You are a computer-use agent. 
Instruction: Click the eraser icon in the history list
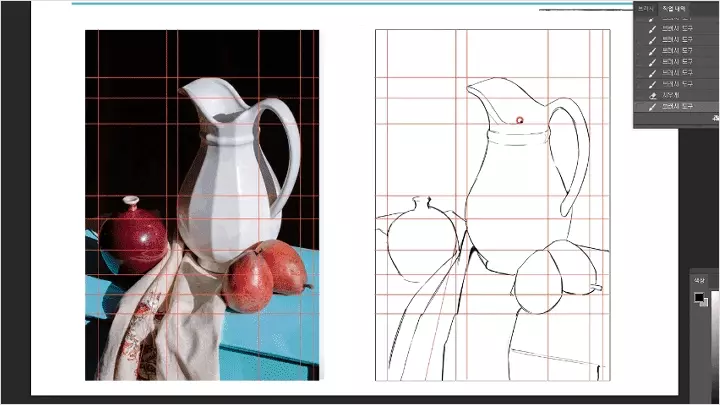point(652,96)
